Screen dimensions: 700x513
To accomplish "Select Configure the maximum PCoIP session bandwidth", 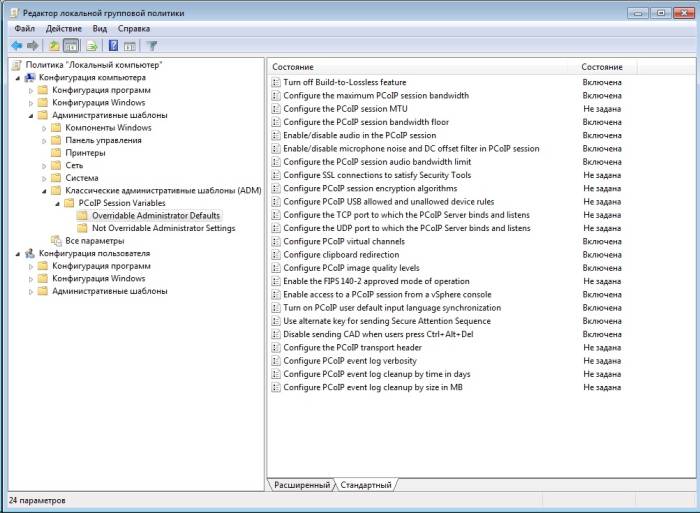I will click(x=376, y=96).
